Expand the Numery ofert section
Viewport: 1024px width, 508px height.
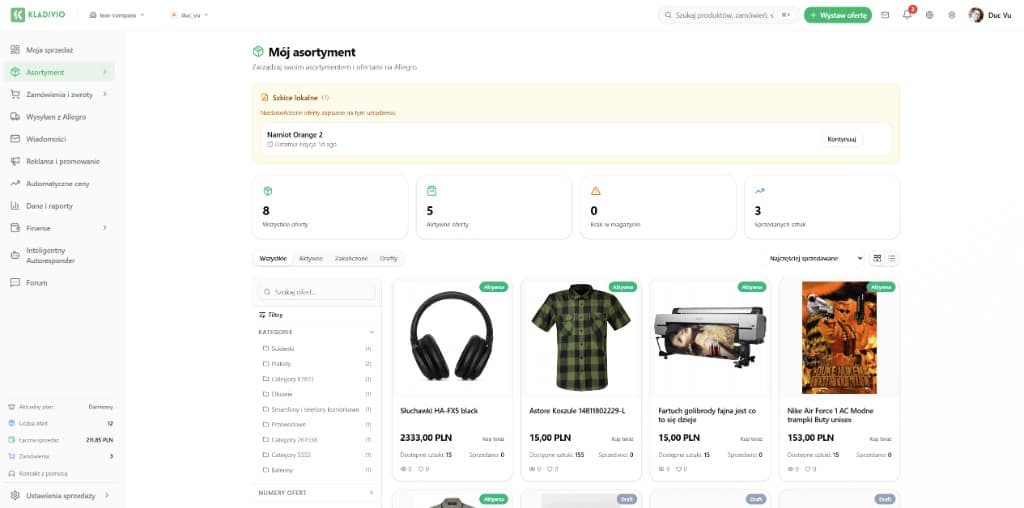[x=371, y=493]
